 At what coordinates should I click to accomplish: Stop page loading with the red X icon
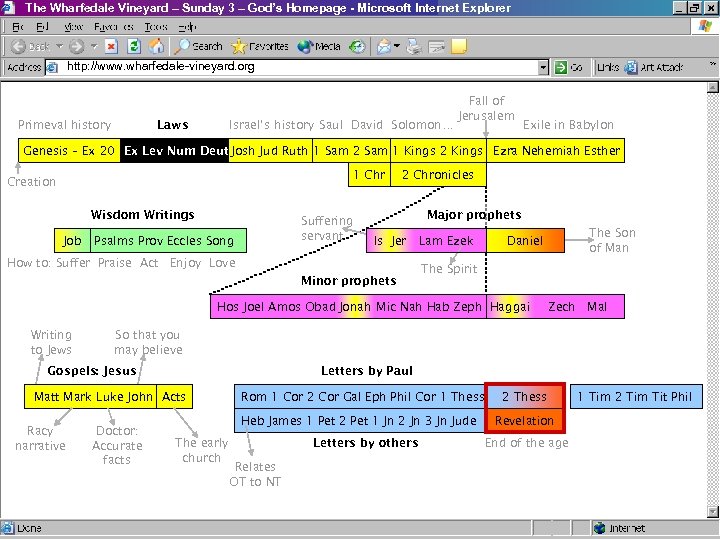111,46
